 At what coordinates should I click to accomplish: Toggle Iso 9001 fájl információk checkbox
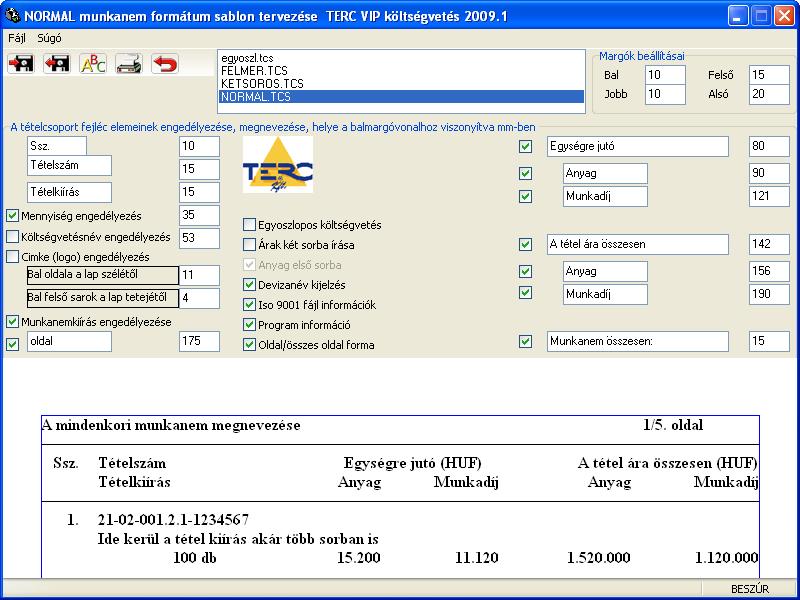[249, 305]
